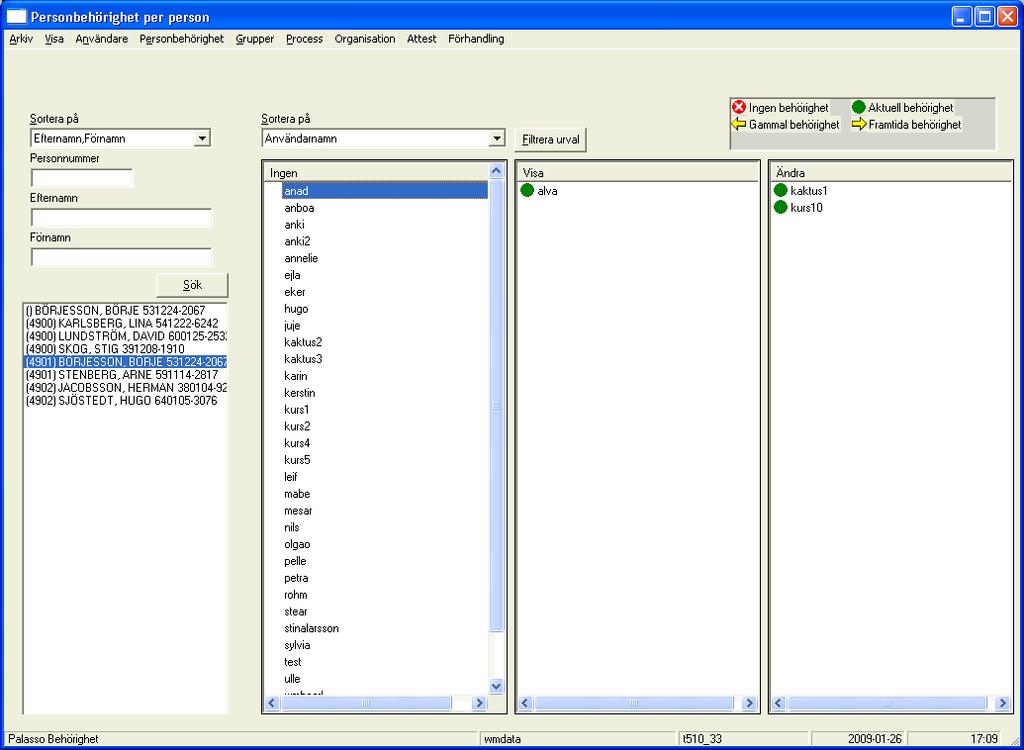The width and height of the screenshot is (1024, 750).
Task: Select user hugo in the Ingen list
Action: (x=296, y=309)
